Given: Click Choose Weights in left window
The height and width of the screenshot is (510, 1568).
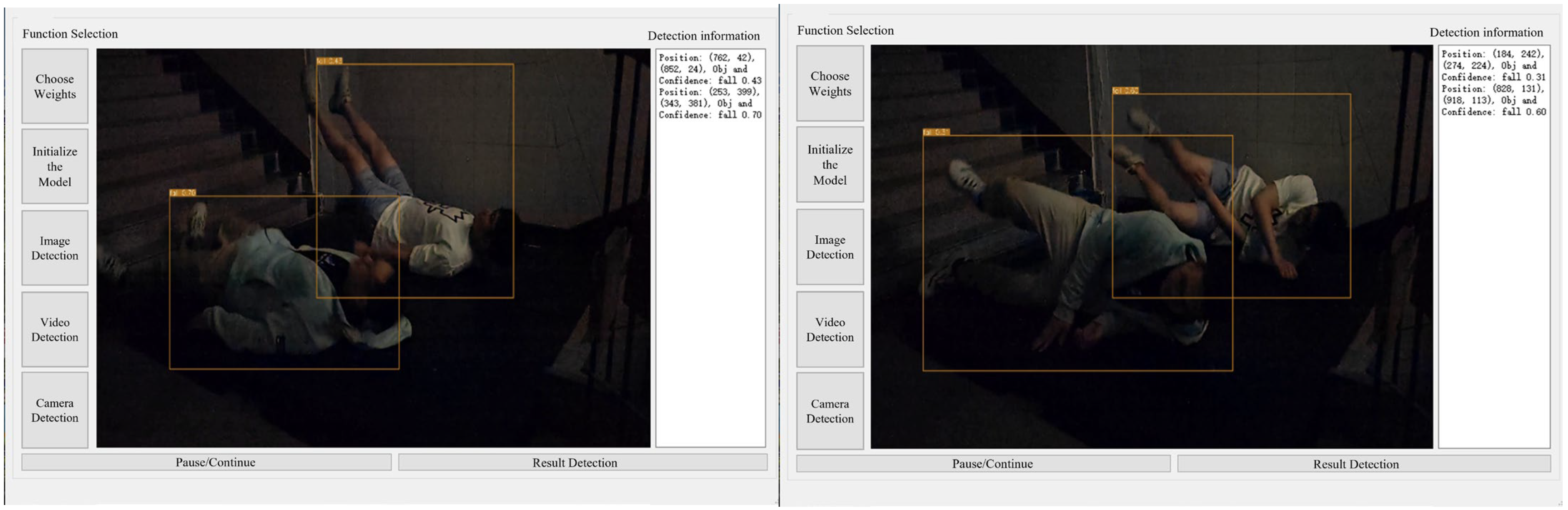Looking at the screenshot, I should (x=55, y=86).
